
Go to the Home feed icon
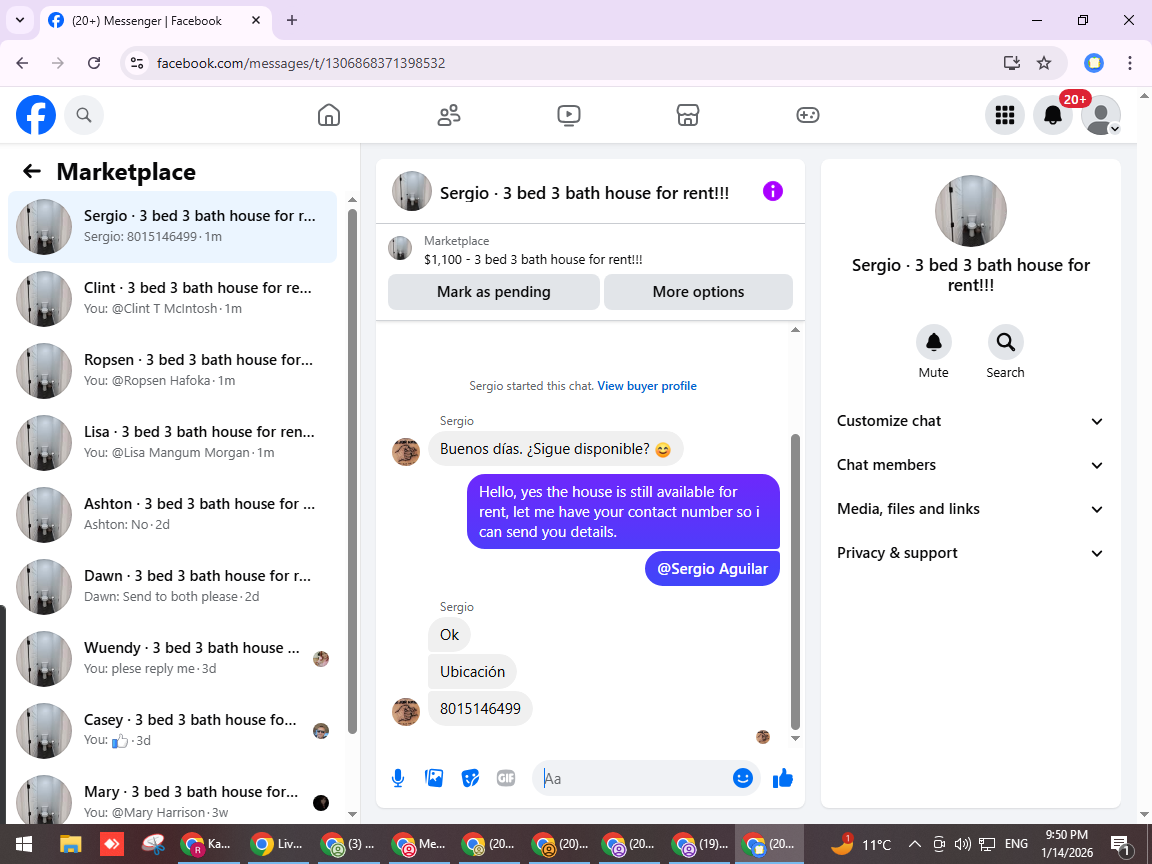pyautogui.click(x=328, y=115)
